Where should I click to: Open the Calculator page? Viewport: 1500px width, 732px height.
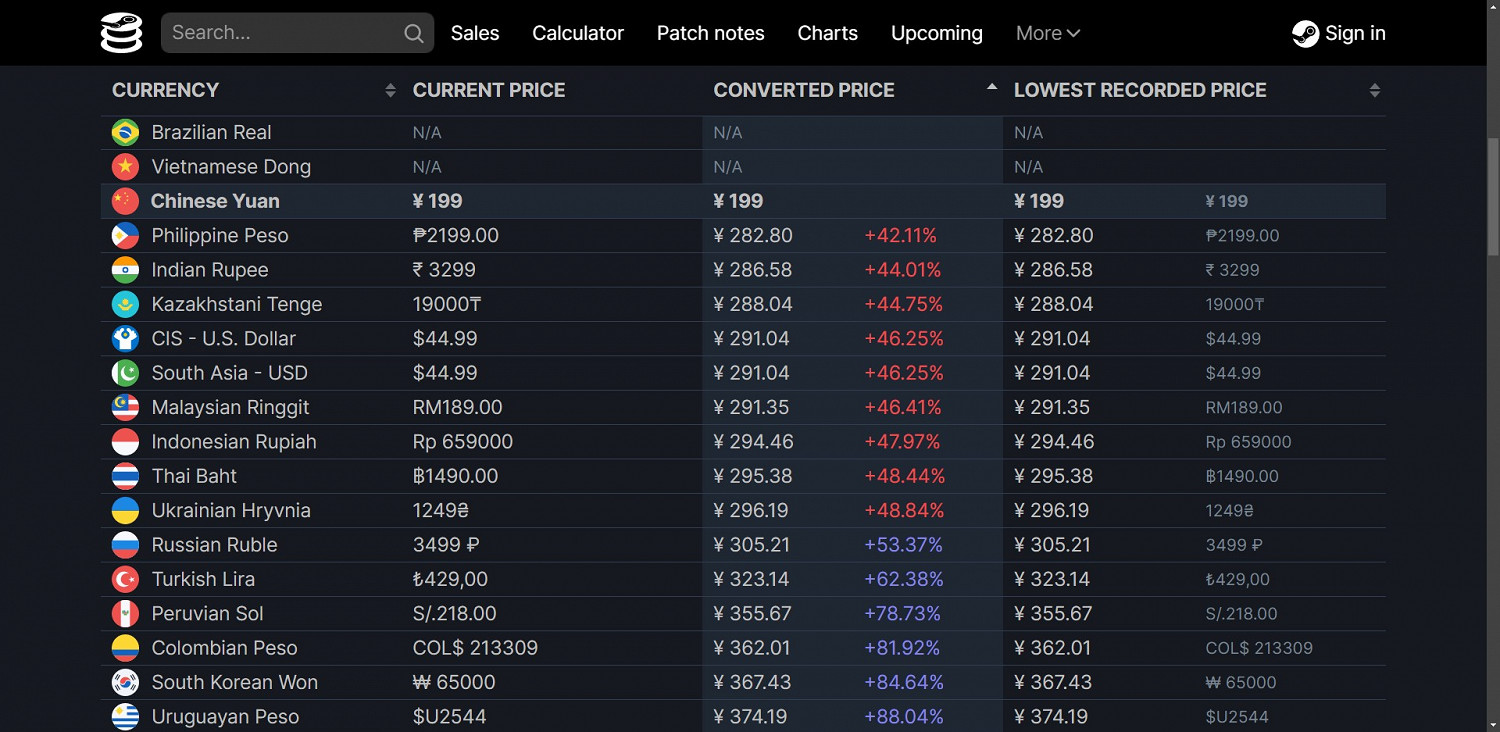click(x=578, y=33)
